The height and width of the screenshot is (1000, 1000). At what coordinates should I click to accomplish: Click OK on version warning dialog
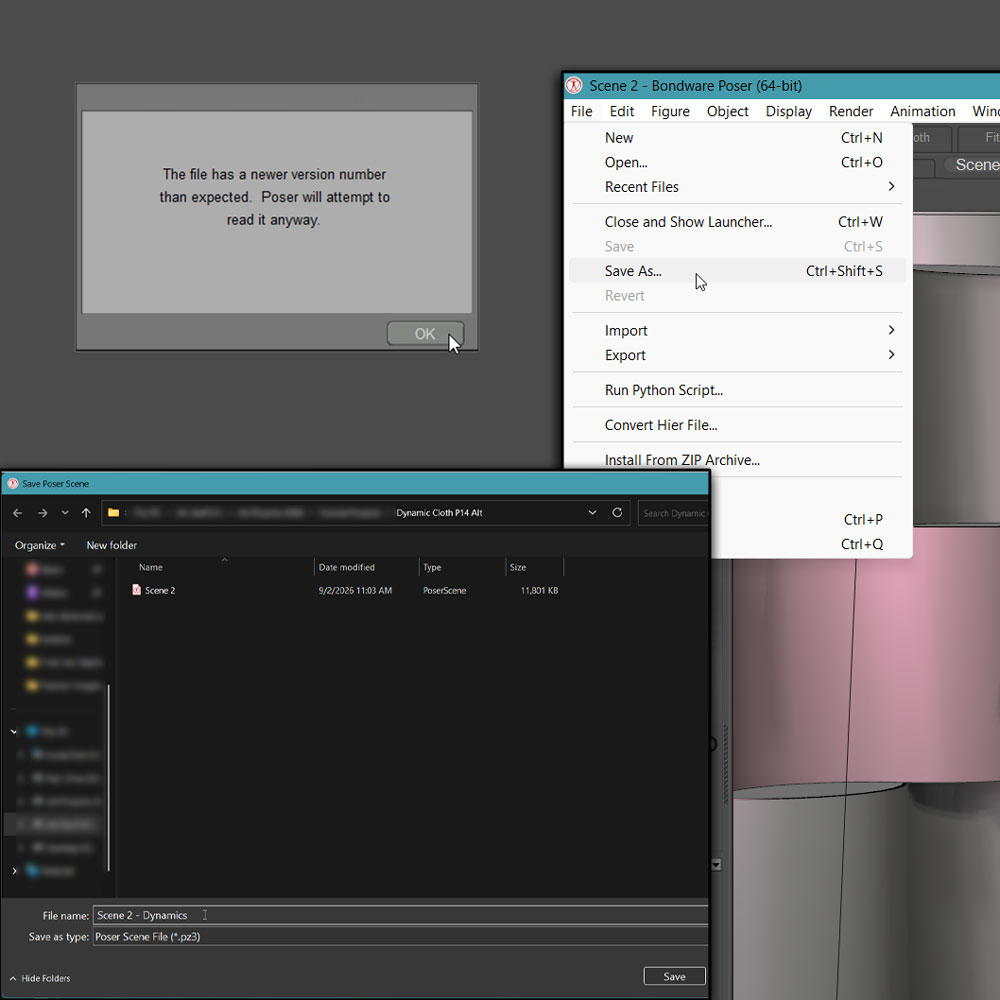click(425, 334)
